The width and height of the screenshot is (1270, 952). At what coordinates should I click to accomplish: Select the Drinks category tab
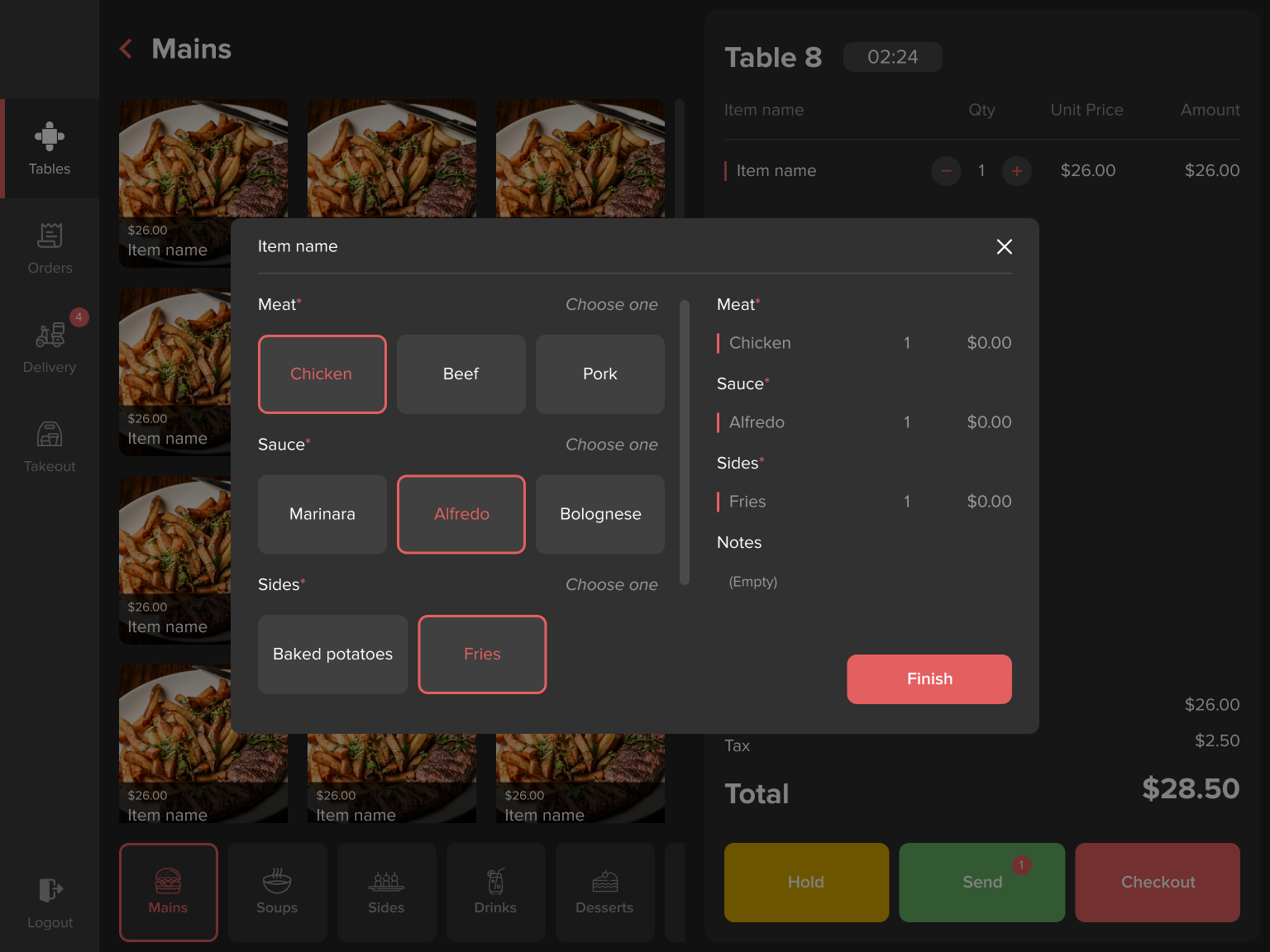coord(495,892)
